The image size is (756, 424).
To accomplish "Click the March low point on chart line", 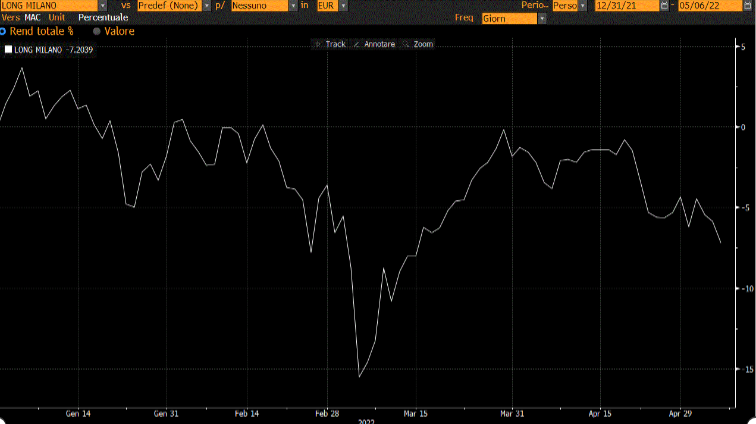I will (x=359, y=376).
